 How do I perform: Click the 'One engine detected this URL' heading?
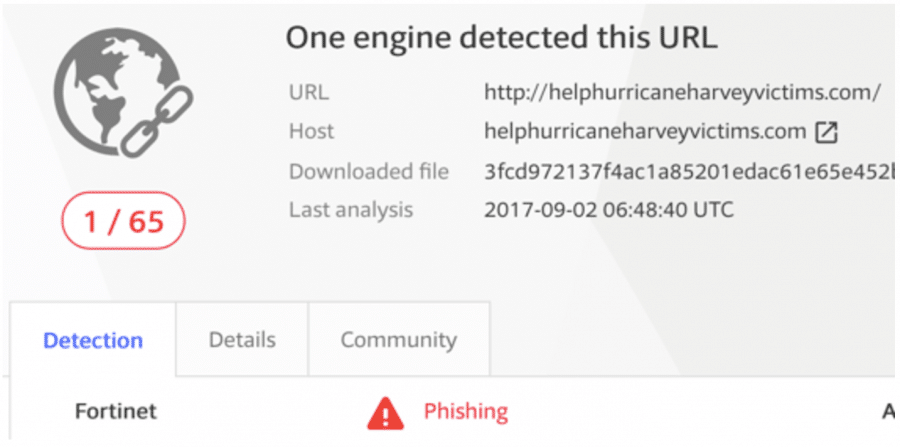pos(501,38)
